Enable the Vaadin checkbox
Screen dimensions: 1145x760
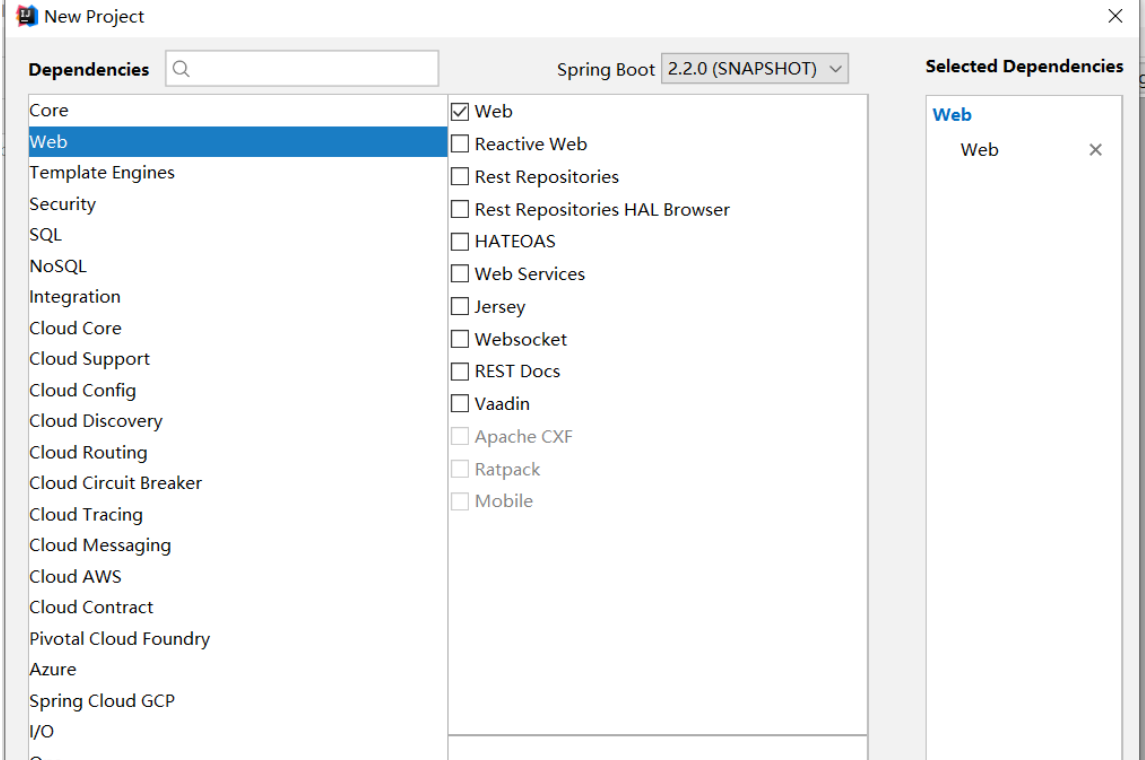click(x=460, y=404)
